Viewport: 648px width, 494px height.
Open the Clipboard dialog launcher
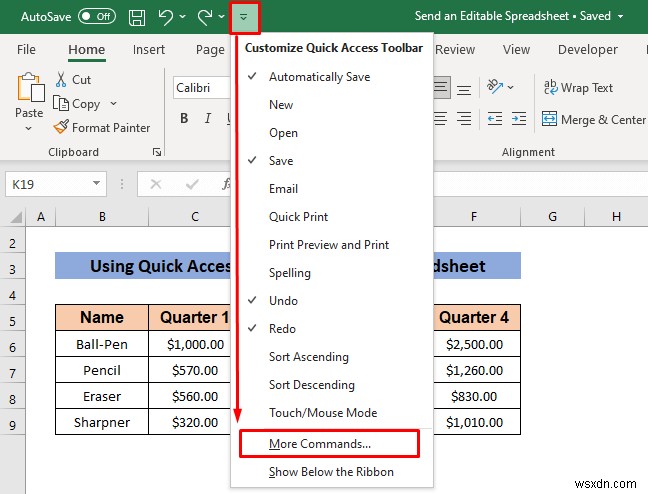click(x=157, y=152)
